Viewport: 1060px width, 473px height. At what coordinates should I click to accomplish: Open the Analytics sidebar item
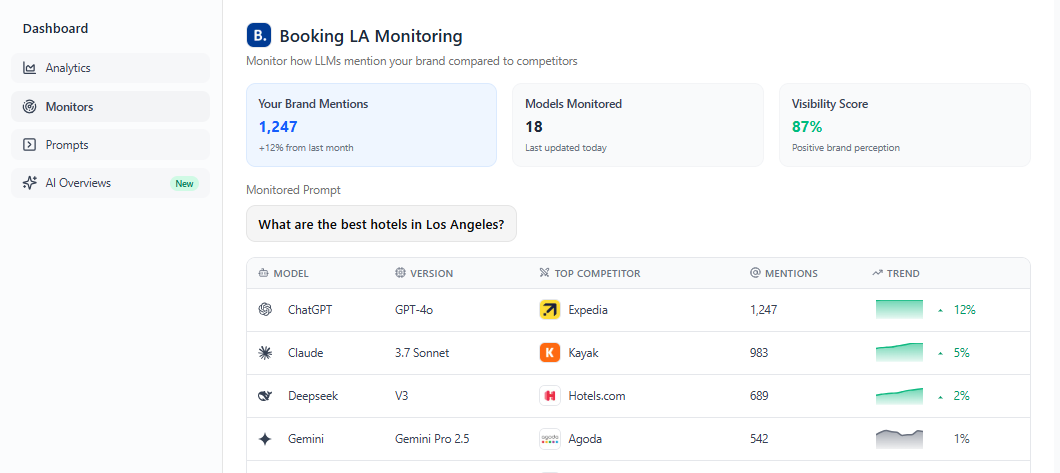pyautogui.click(x=111, y=68)
